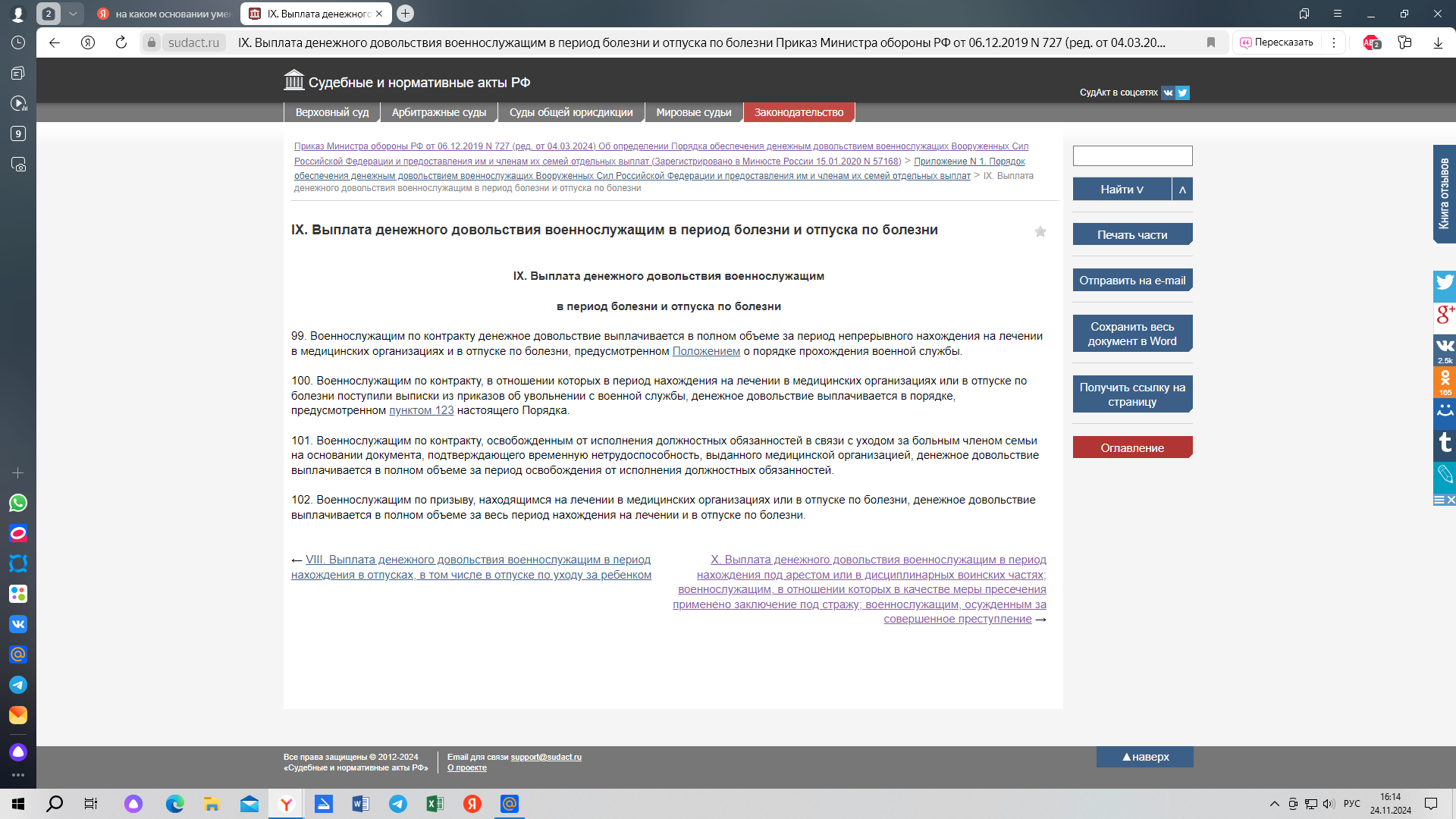The image size is (1456, 819).
Task: Open WhatsApp from browser sidebar
Action: coord(18,503)
